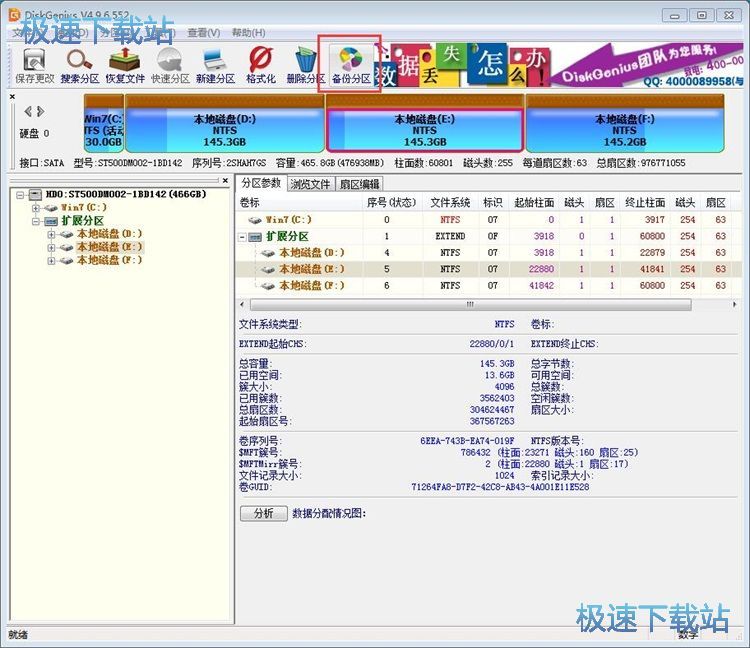Image resolution: width=750 pixels, height=648 pixels.
Task: Click the 文件系统 column header
Action: point(451,203)
